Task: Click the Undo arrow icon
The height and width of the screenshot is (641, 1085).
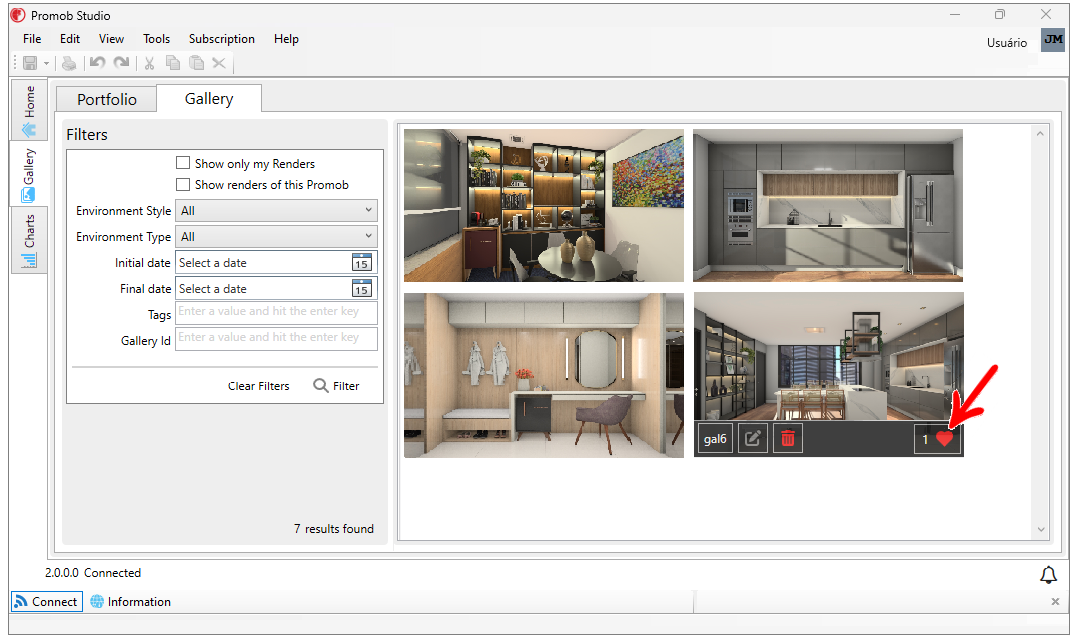Action: [x=97, y=63]
